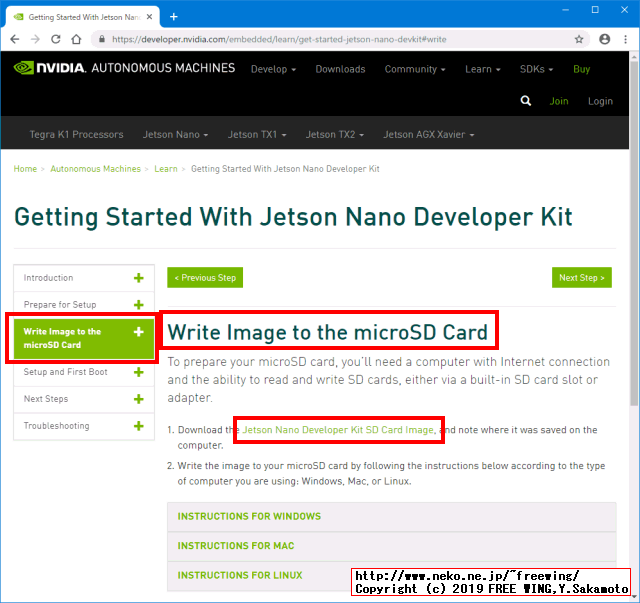The width and height of the screenshot is (640, 603).
Task: Click the Autonomous Machines breadcrumb
Action: (95, 169)
